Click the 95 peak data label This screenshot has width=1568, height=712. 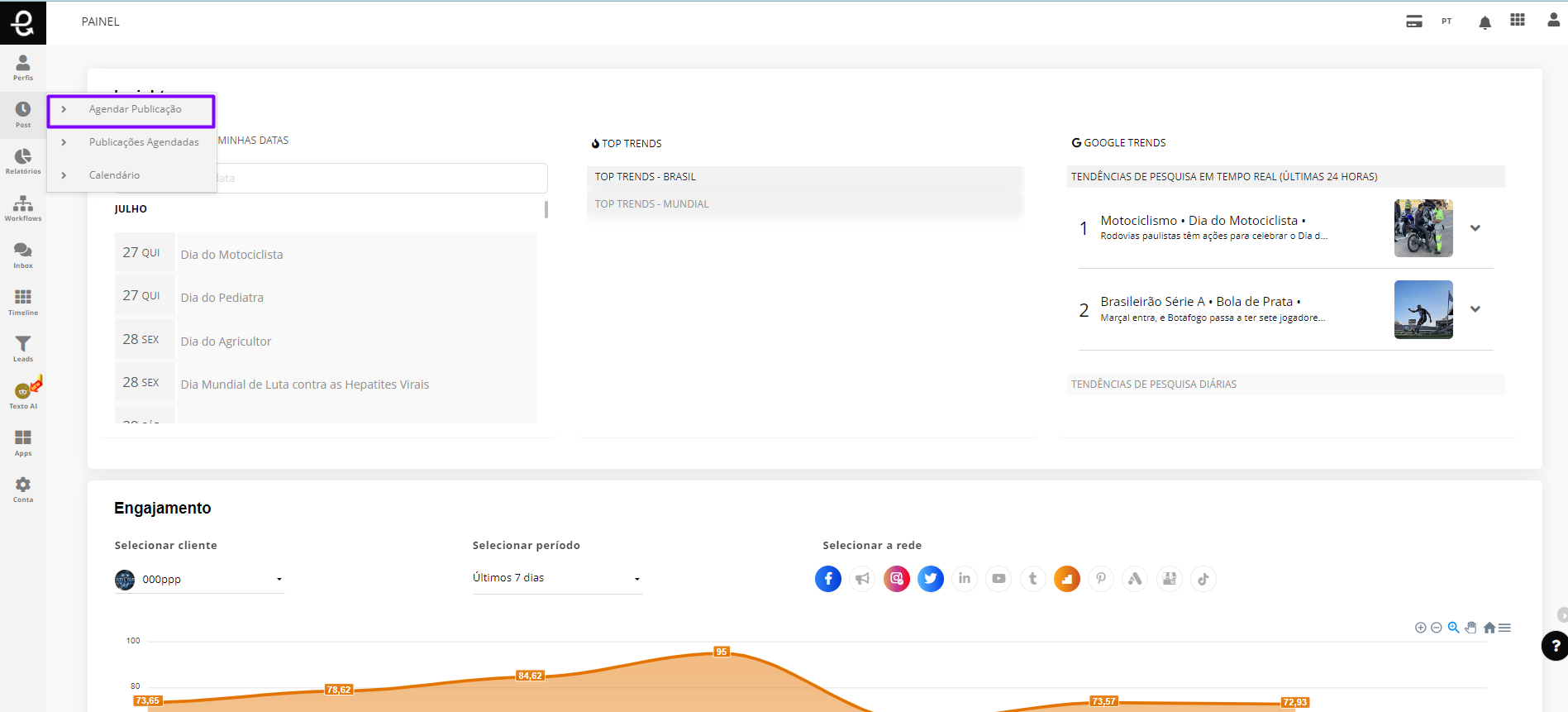click(x=722, y=652)
